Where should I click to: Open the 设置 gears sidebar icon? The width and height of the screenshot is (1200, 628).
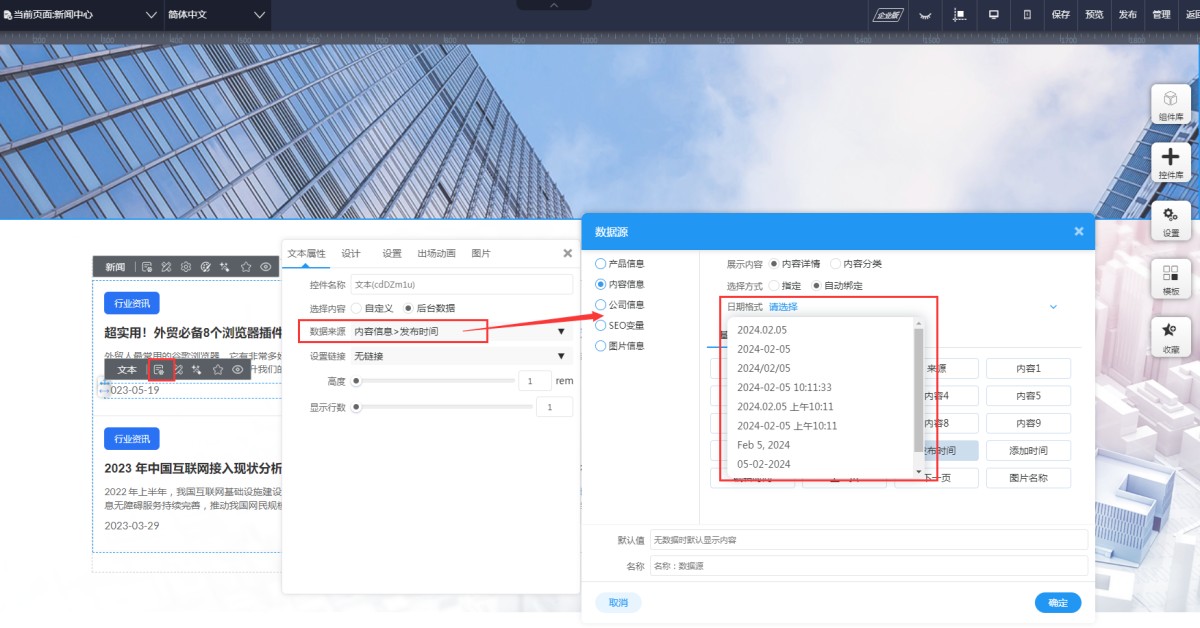(x=1170, y=221)
